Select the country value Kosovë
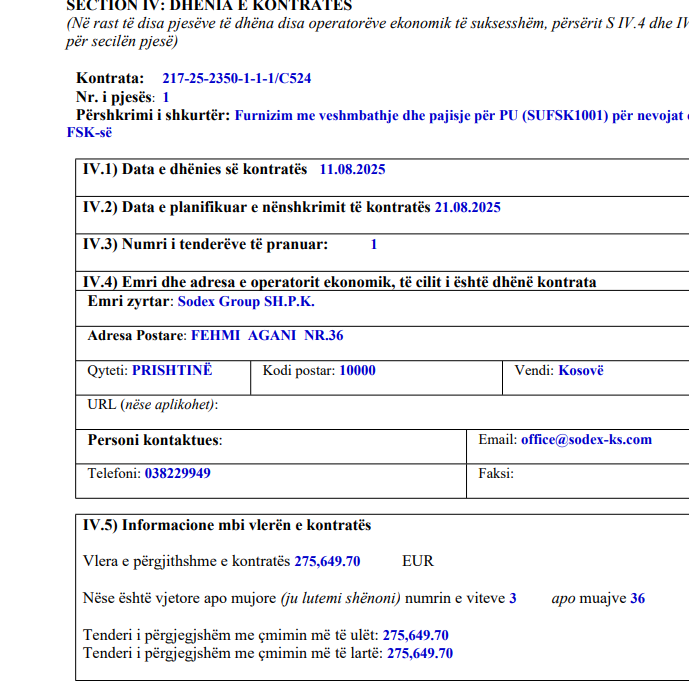Viewport: 689px width, 681px height. click(x=581, y=371)
